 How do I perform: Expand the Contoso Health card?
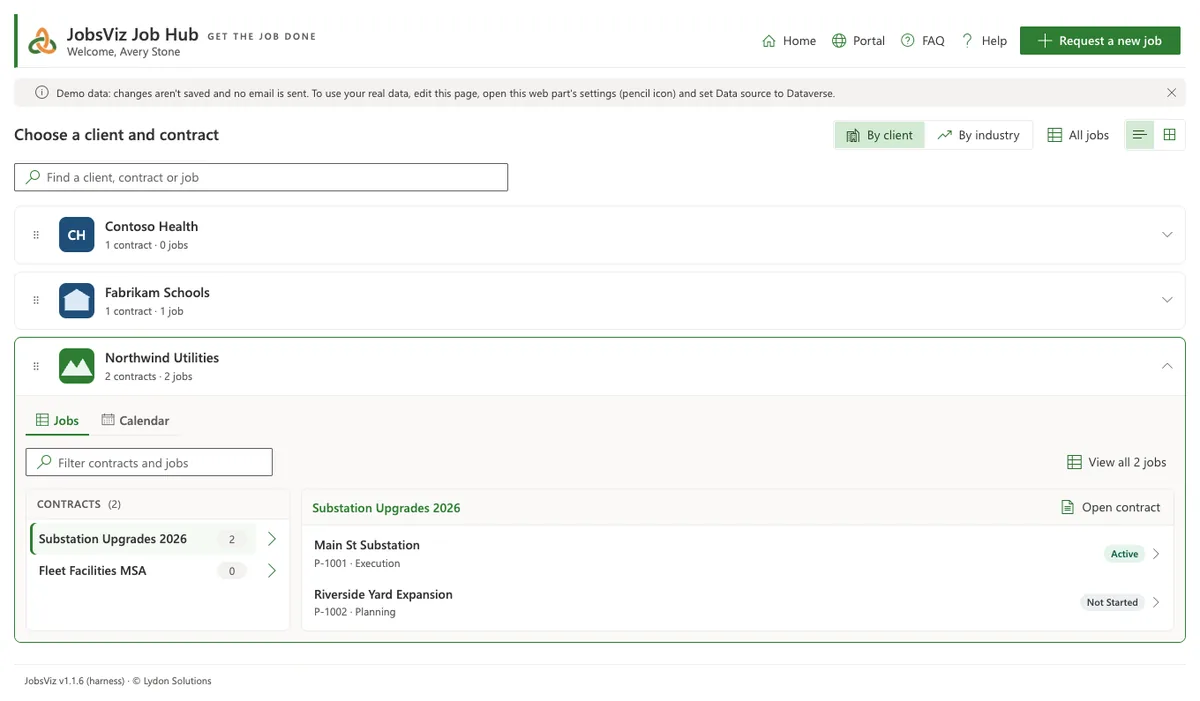1166,235
